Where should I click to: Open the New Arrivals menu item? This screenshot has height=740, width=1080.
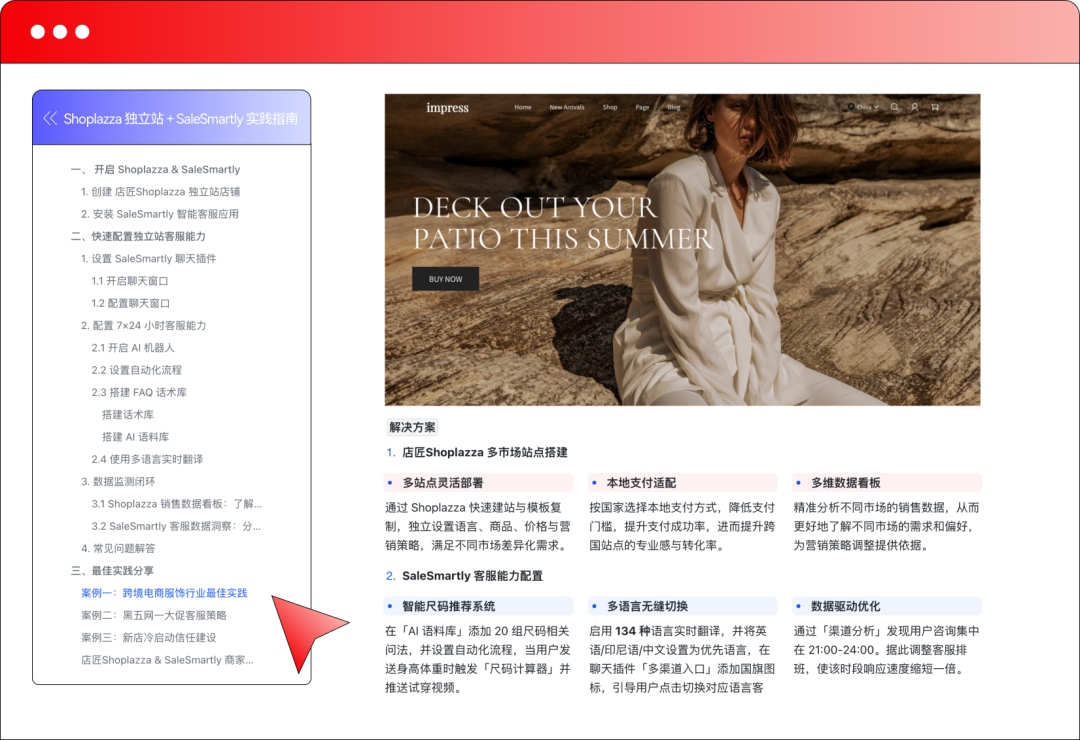click(567, 107)
